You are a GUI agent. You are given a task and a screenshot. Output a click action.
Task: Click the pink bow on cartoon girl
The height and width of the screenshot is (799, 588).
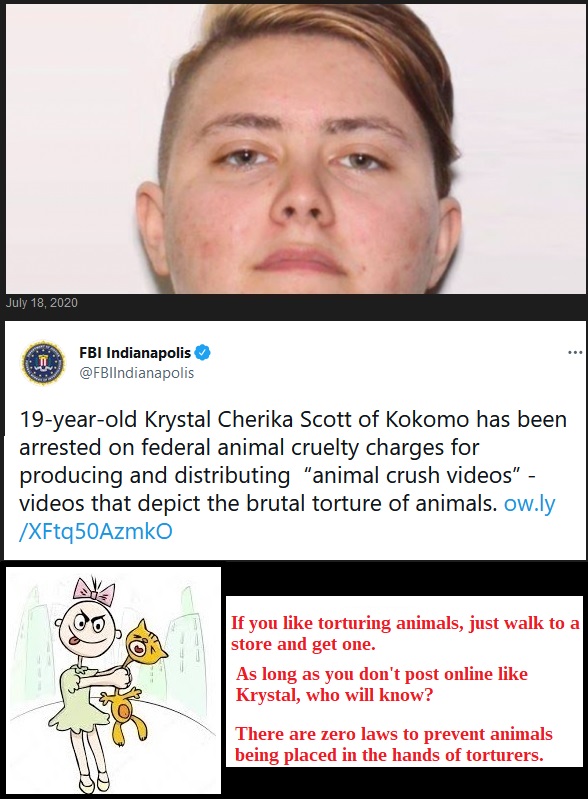94,590
